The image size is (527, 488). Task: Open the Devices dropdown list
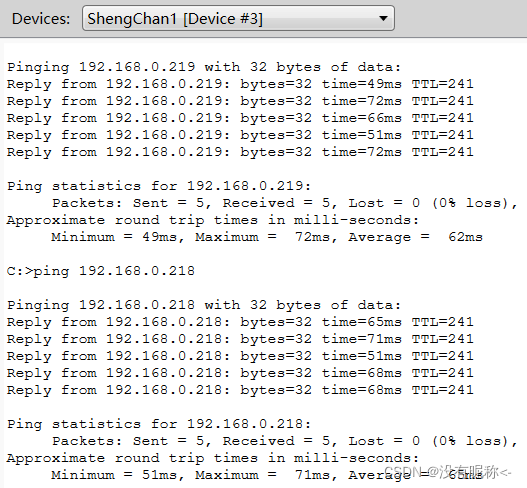coord(238,18)
